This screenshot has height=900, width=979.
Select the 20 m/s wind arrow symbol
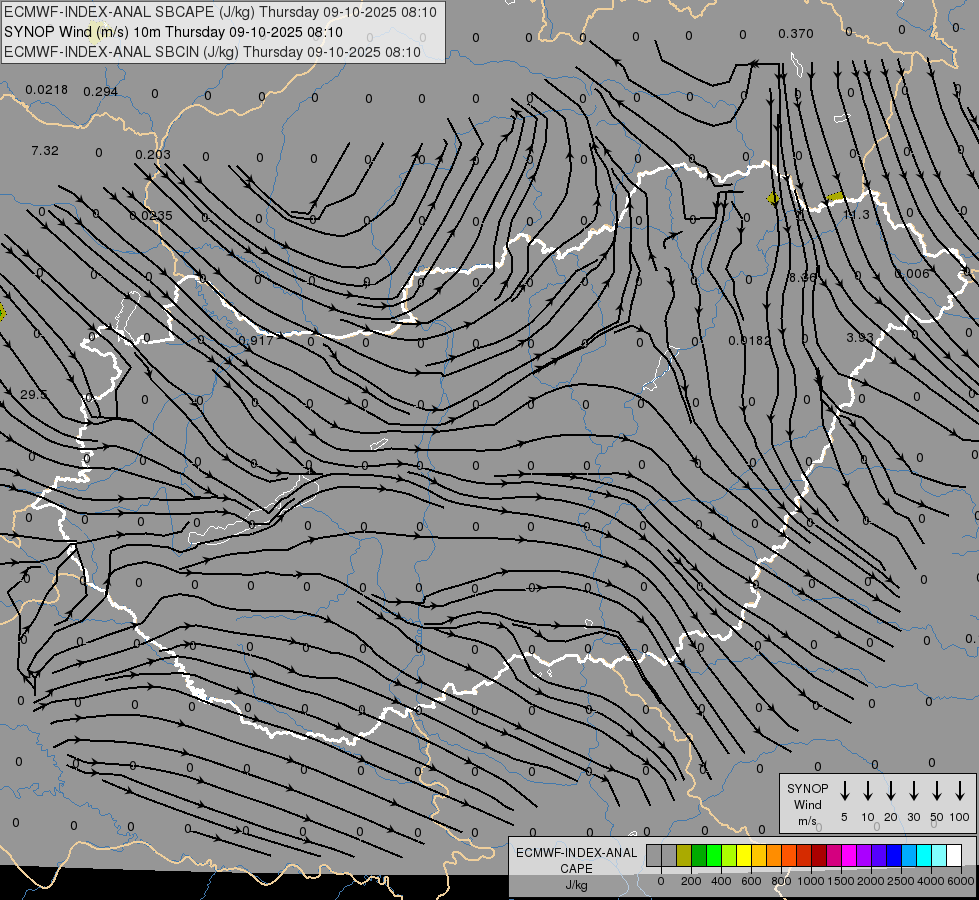coord(891,791)
